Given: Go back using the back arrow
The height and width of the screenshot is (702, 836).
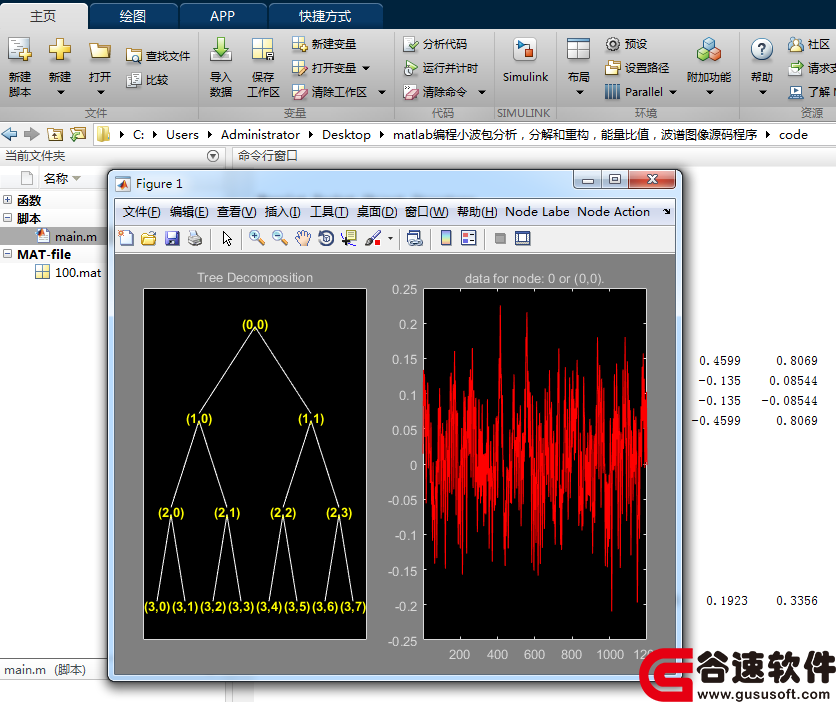Looking at the screenshot, I should (x=10, y=134).
